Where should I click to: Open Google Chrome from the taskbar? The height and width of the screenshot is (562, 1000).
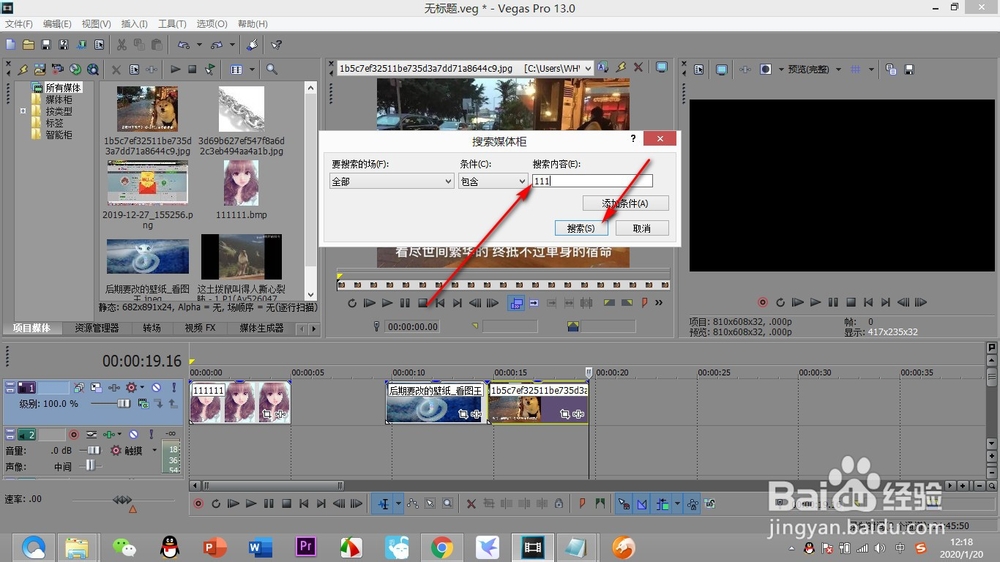coord(441,547)
